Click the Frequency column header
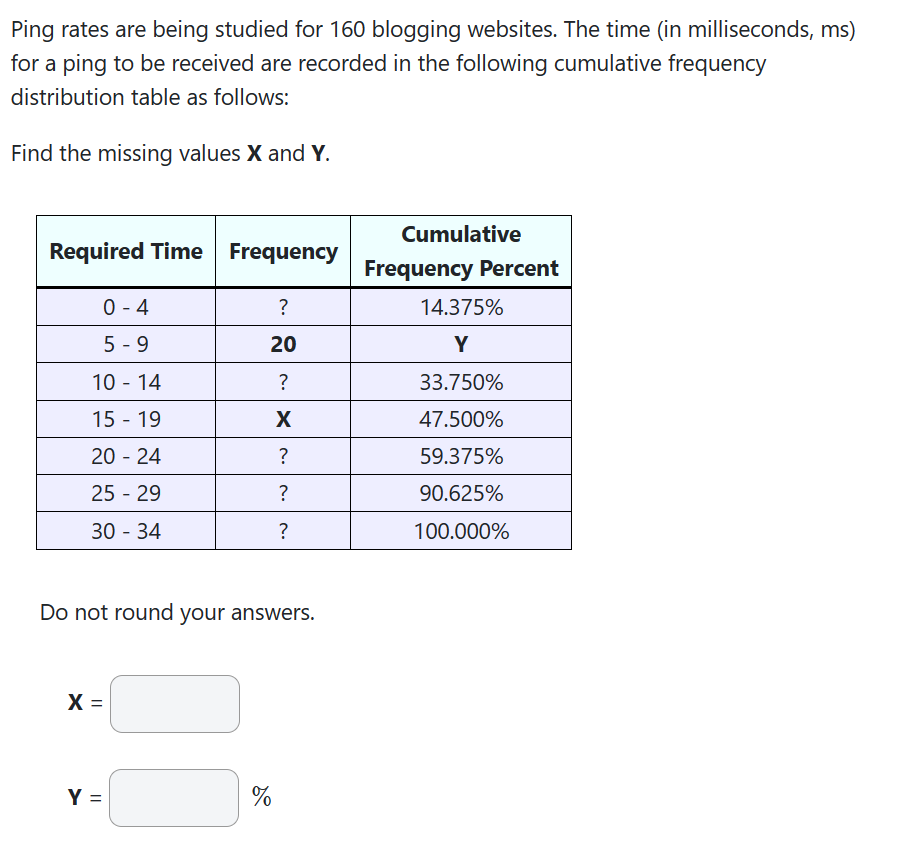This screenshot has width=905, height=847. (x=283, y=251)
